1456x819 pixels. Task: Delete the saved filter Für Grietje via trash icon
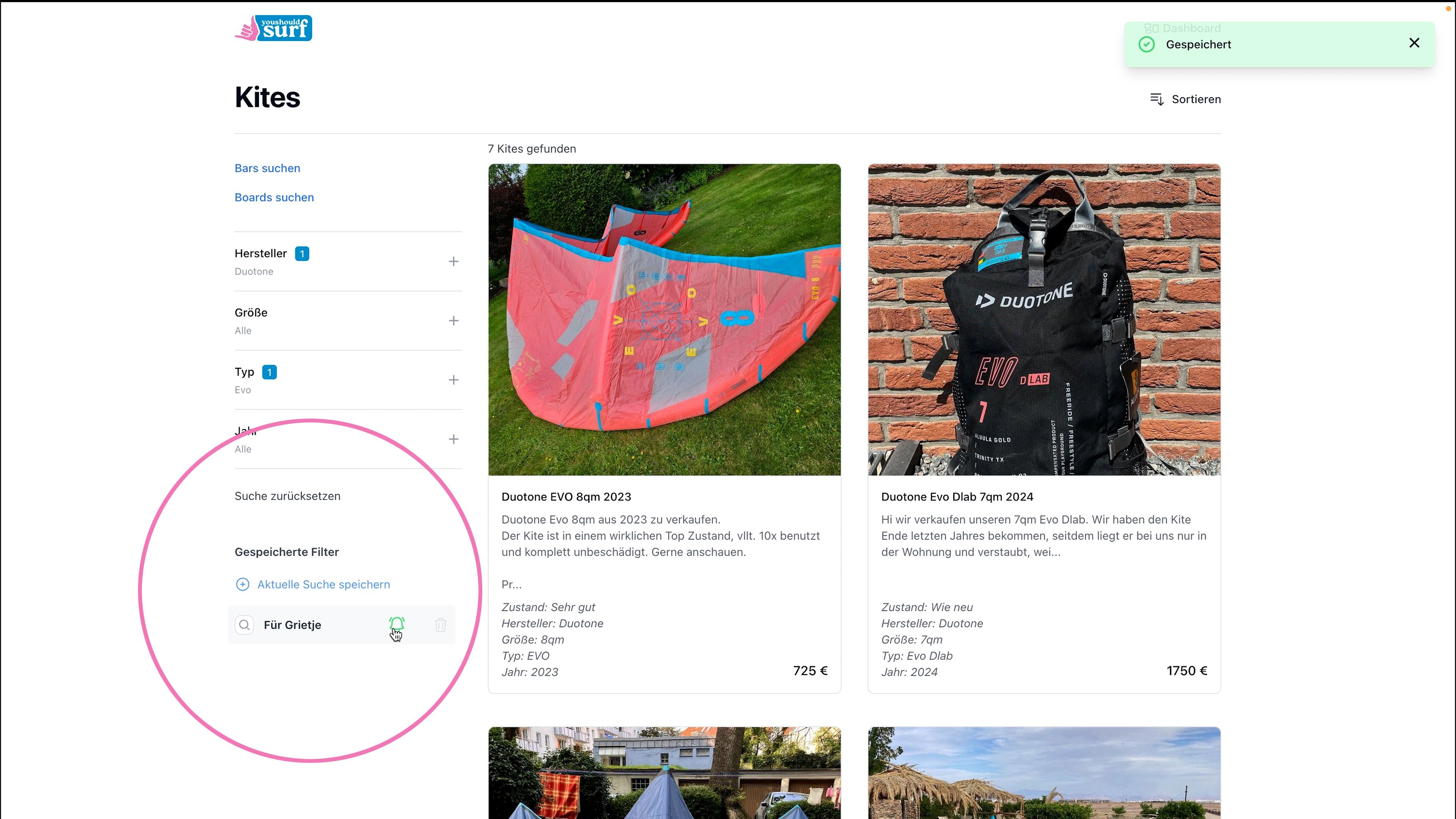(x=440, y=624)
